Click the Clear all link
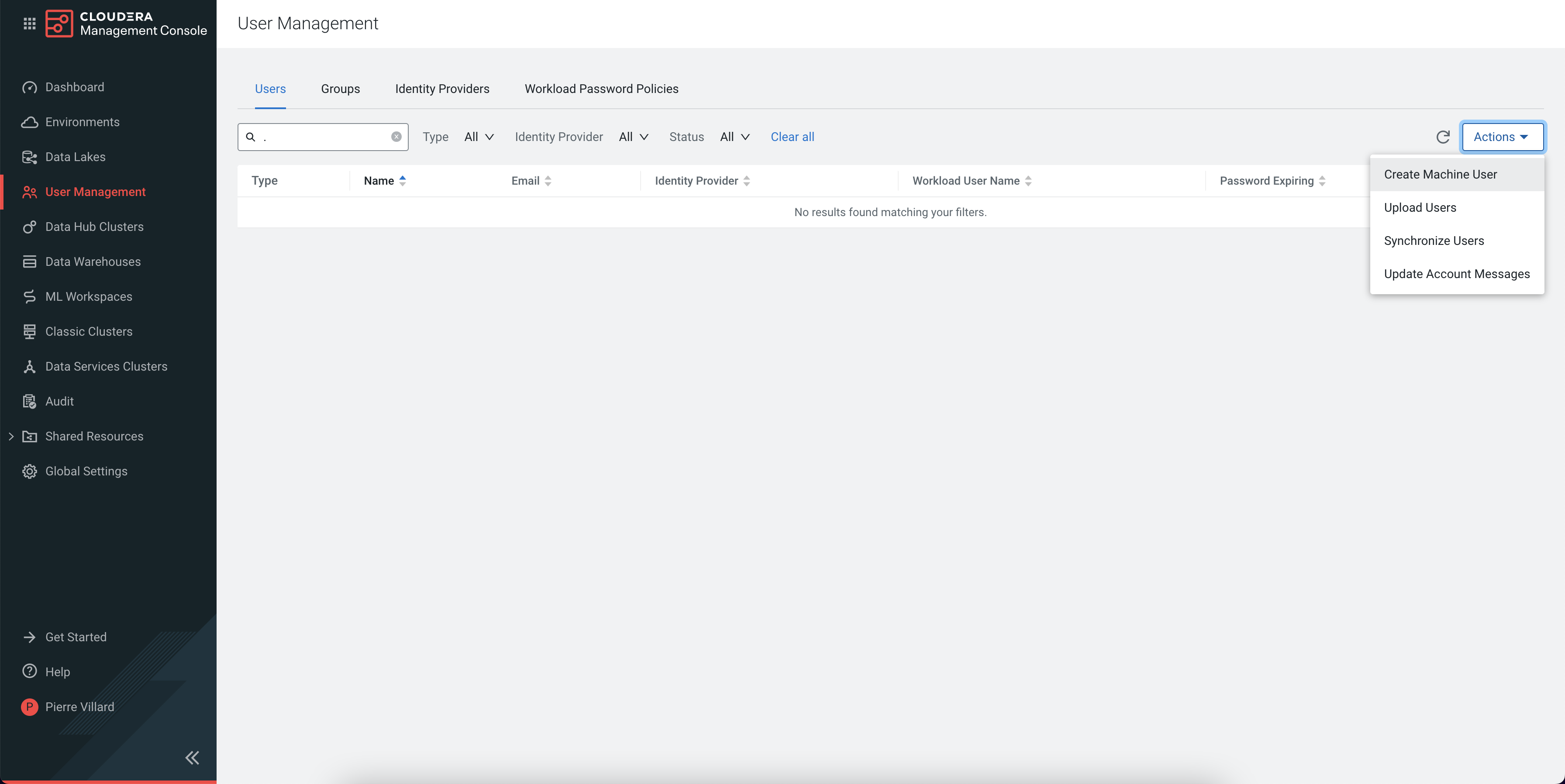 click(792, 137)
